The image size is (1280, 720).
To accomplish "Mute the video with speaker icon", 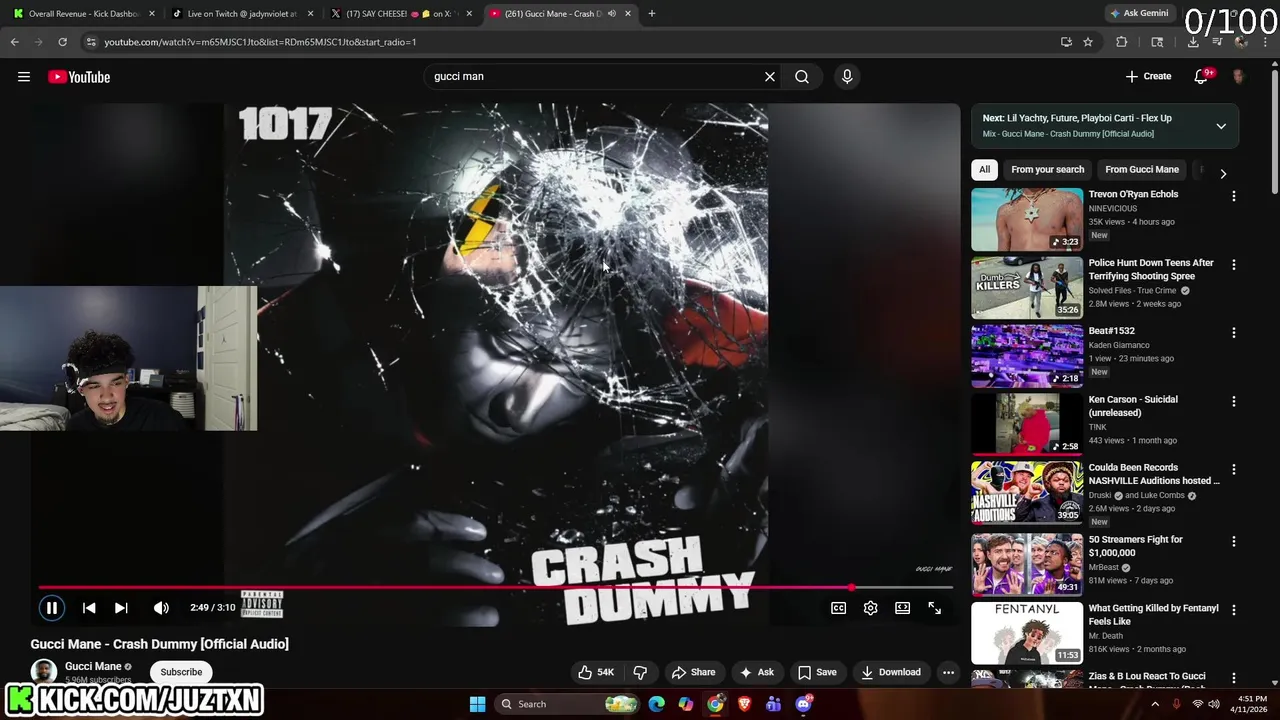I will point(161,608).
